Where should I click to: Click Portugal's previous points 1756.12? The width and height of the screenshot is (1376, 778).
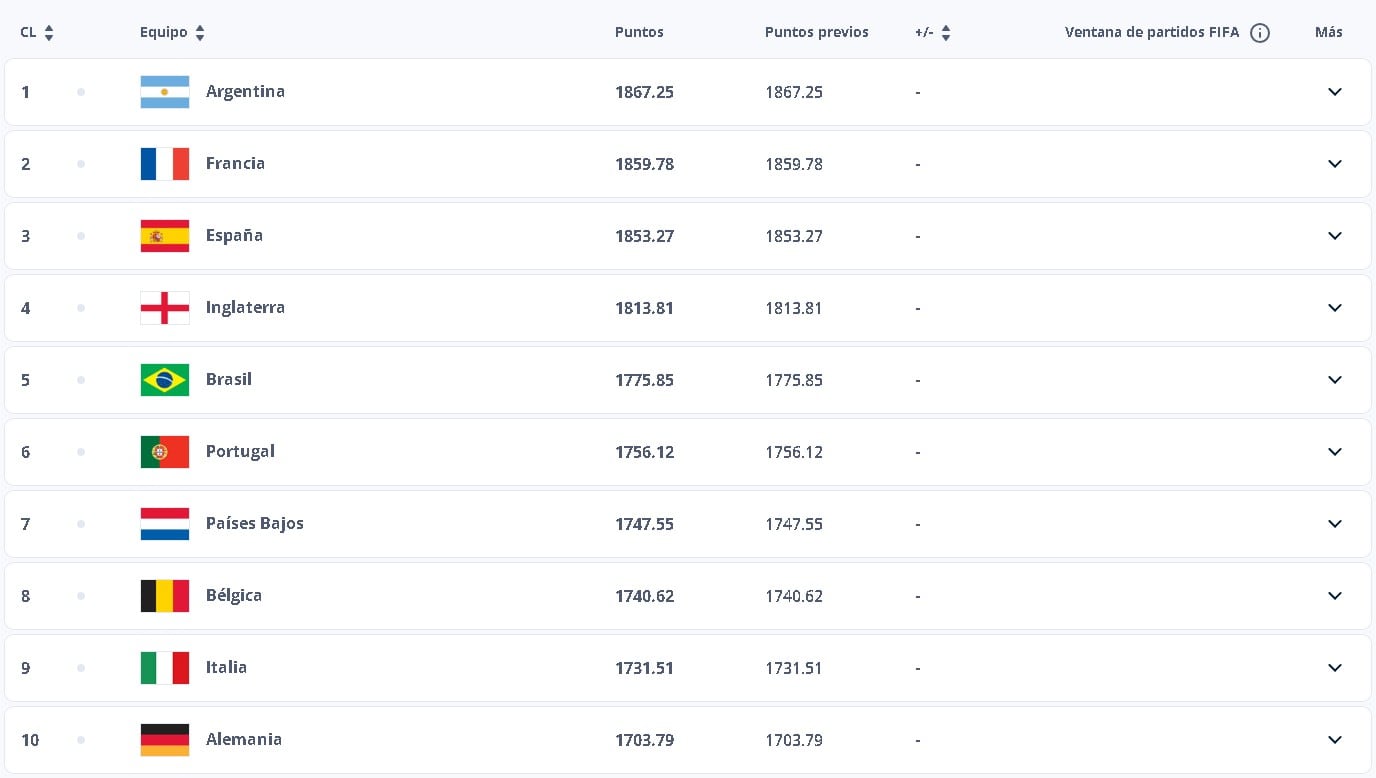794,452
